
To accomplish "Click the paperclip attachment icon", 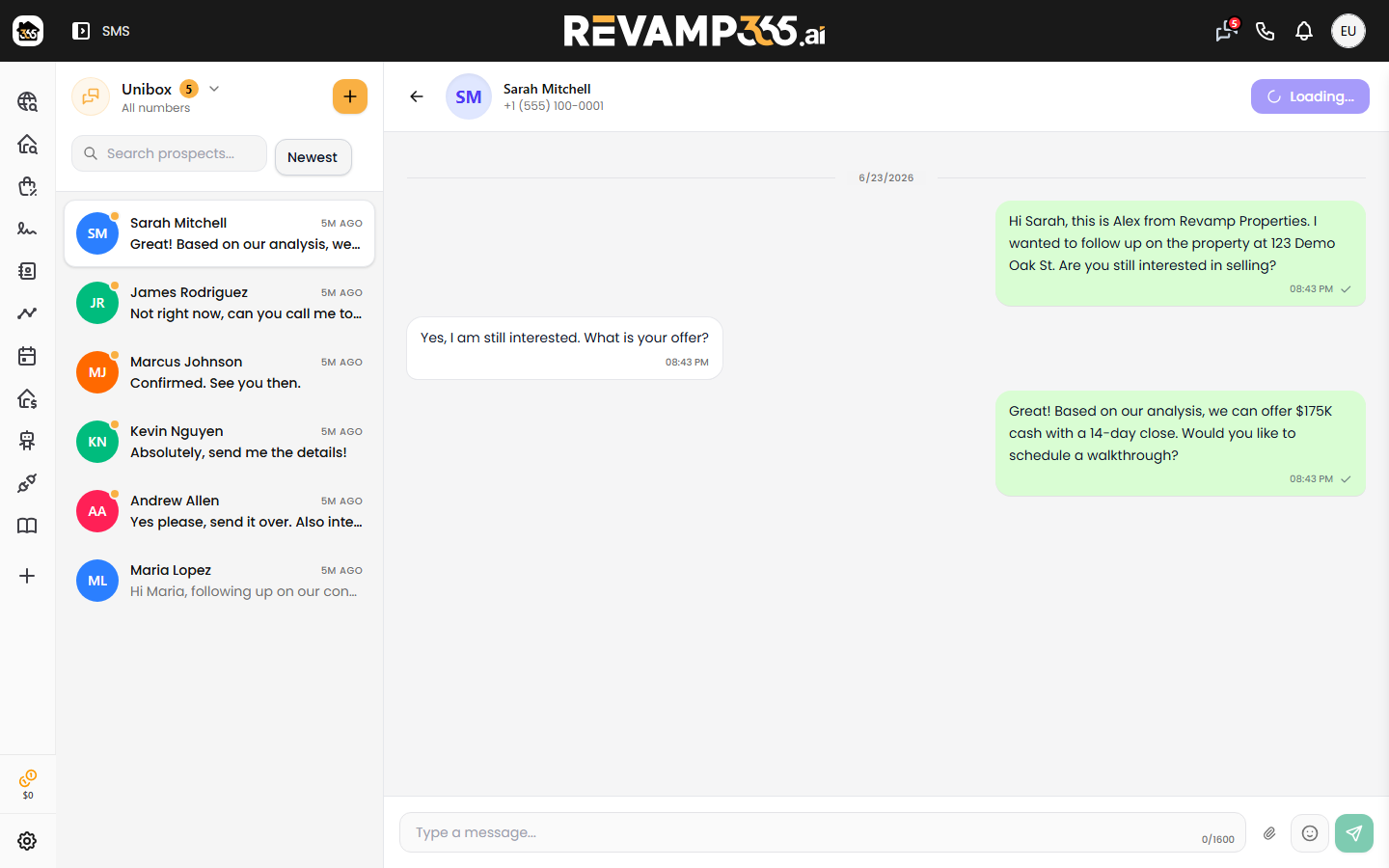I will (1269, 833).
